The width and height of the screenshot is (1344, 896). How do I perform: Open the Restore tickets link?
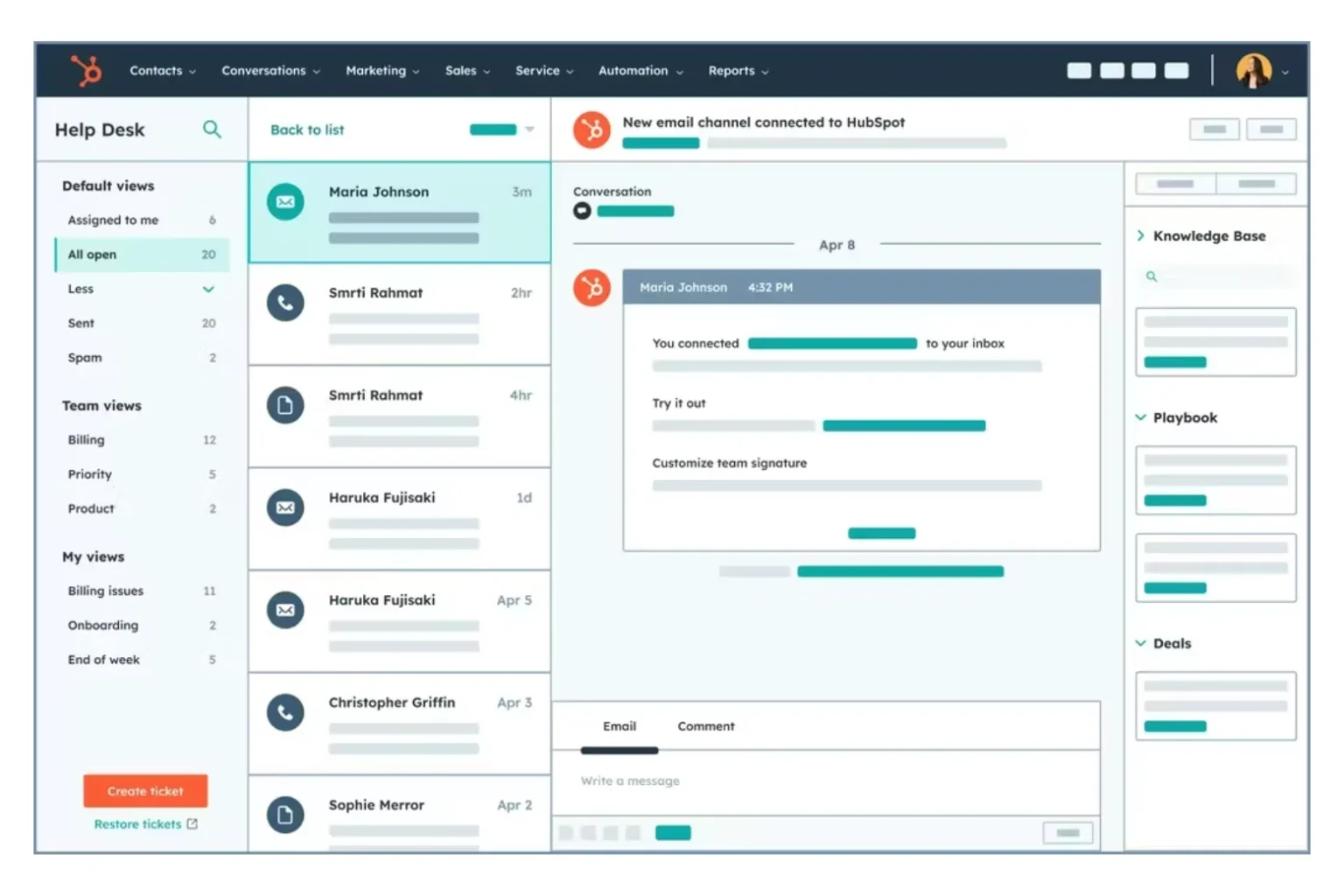click(137, 824)
